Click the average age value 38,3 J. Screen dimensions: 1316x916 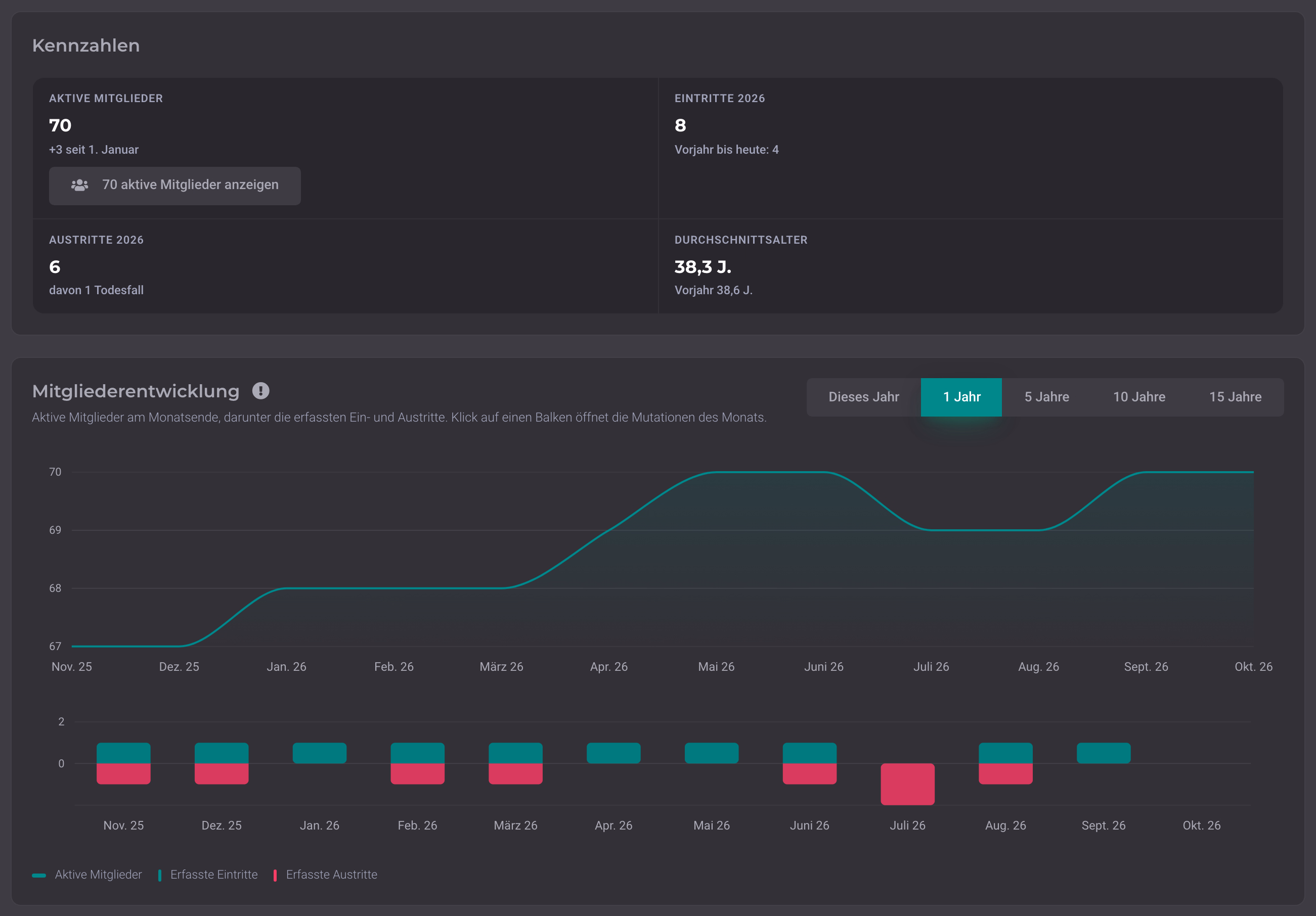click(703, 267)
